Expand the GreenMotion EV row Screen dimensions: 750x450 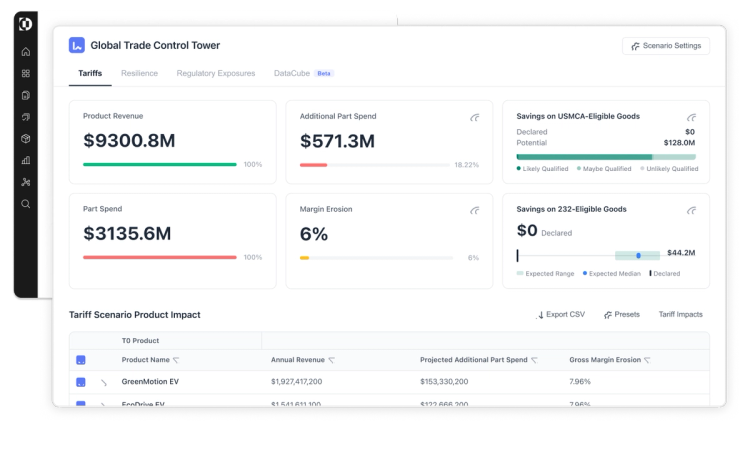click(x=104, y=383)
